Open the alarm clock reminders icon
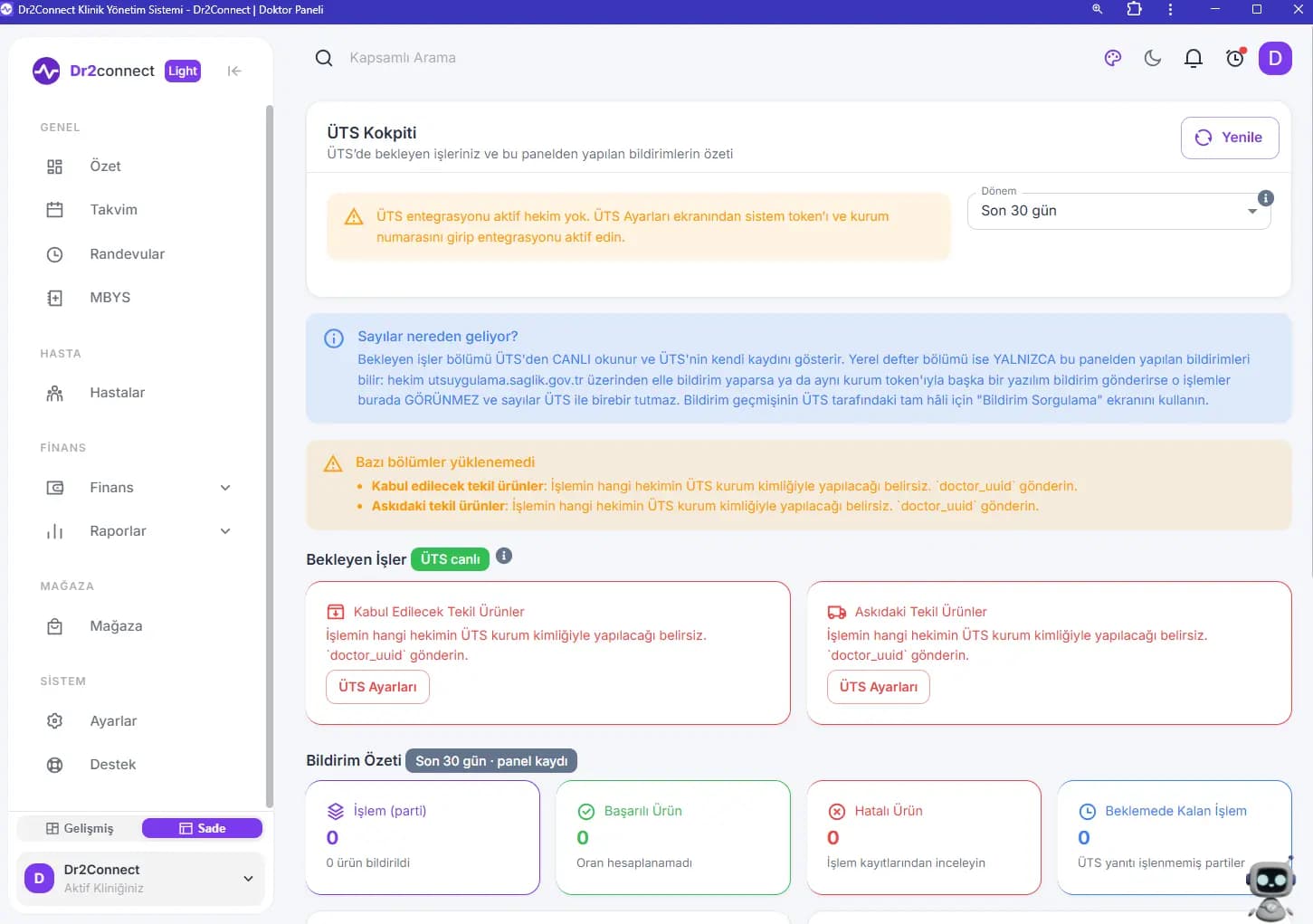The width and height of the screenshot is (1313, 924). [1235, 58]
